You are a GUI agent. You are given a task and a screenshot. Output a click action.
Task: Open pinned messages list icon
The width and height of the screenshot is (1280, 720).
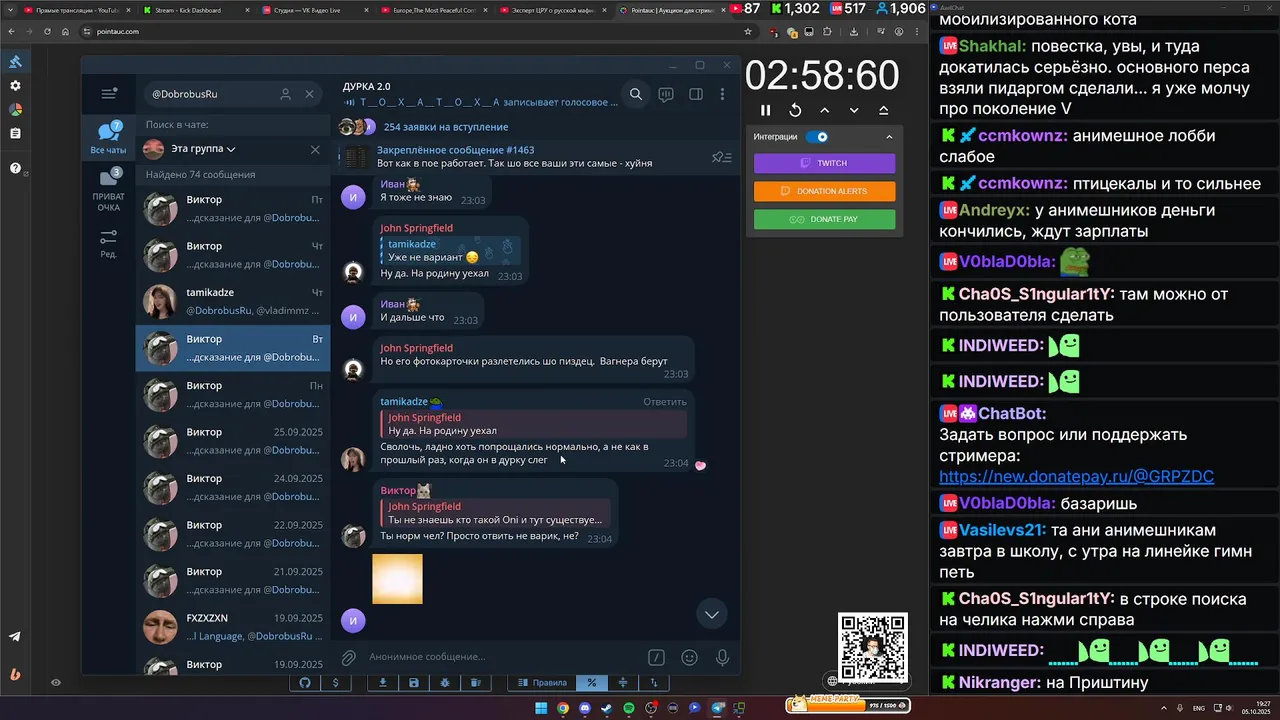coord(720,157)
